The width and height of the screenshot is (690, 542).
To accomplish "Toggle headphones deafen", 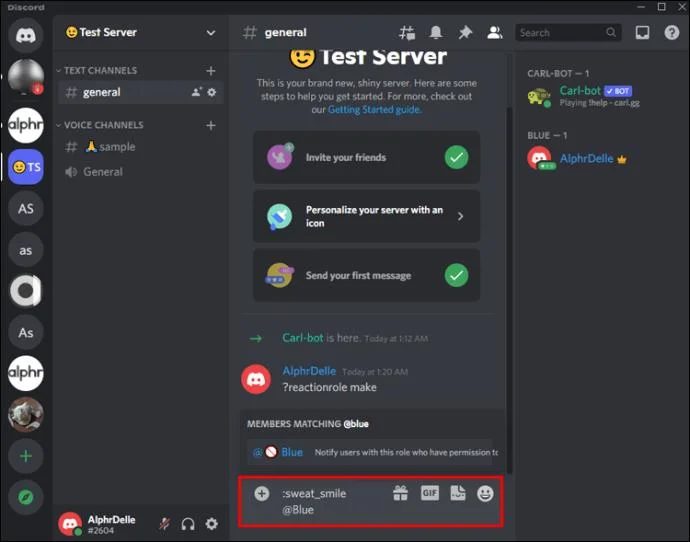I will (x=188, y=524).
